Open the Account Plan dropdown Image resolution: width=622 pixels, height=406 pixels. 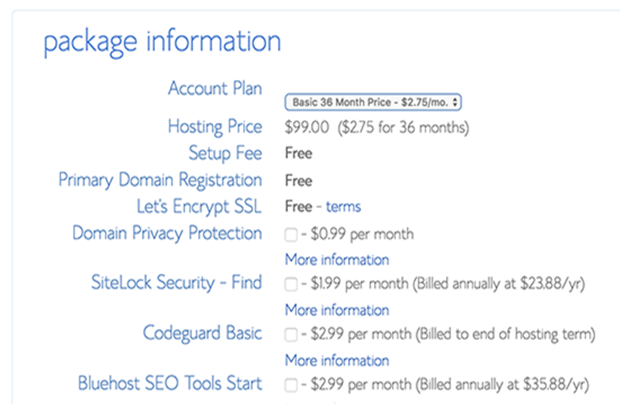click(373, 102)
